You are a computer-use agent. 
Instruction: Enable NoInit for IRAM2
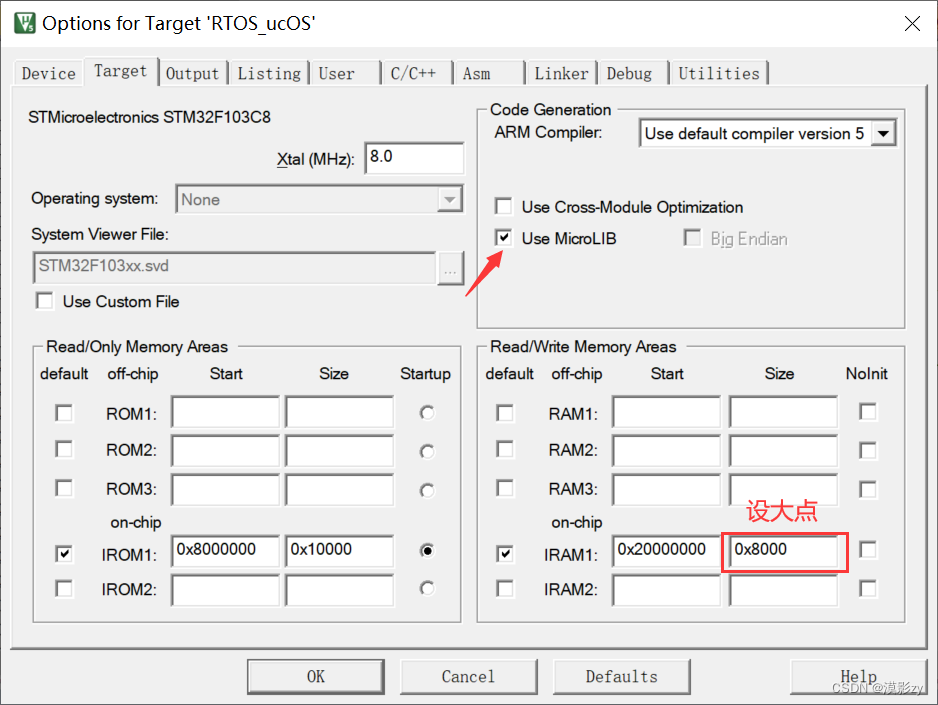867,588
